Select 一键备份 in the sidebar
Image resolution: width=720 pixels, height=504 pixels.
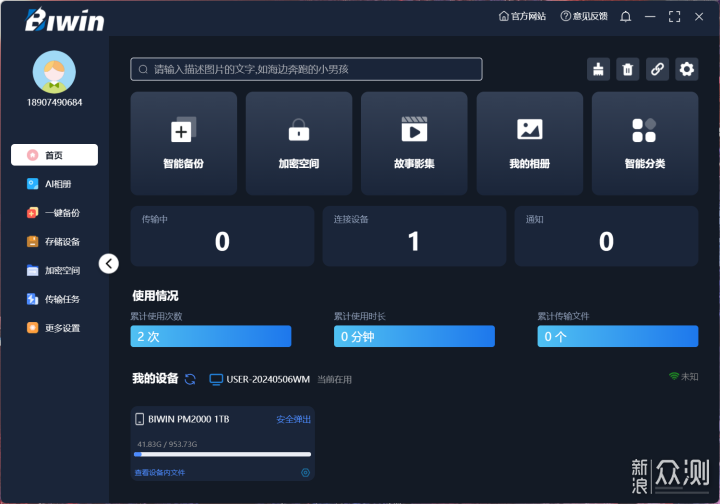click(x=54, y=213)
